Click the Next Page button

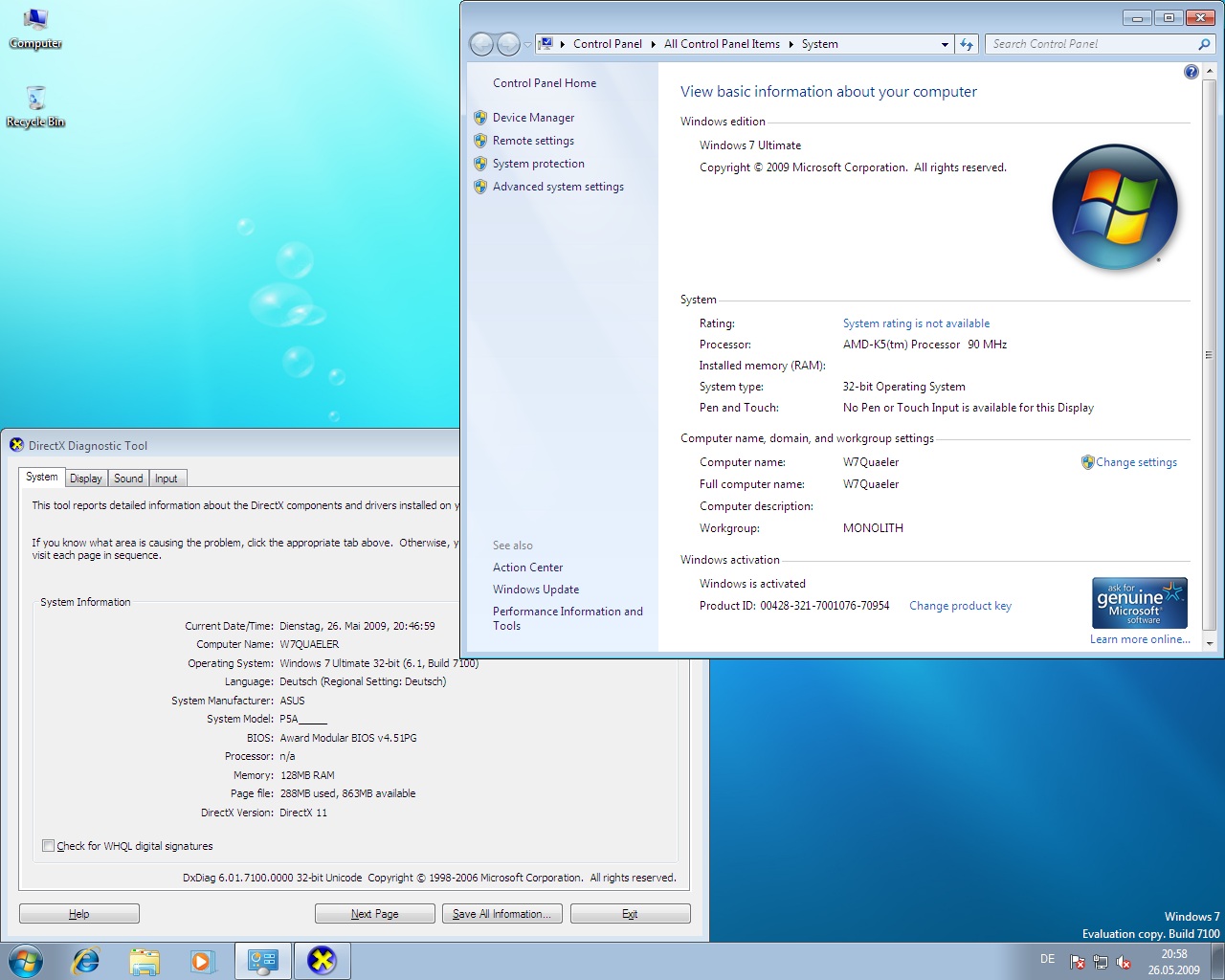click(374, 914)
